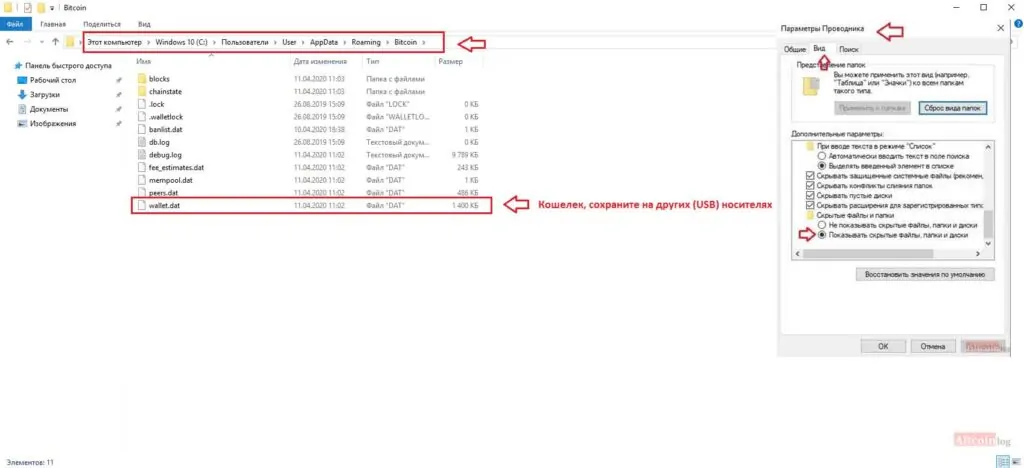Screen dimensions: 1024x468
Task: Toggle Скрывать расширения для зарегистрированных типов checkbox
Action: (x=810, y=205)
